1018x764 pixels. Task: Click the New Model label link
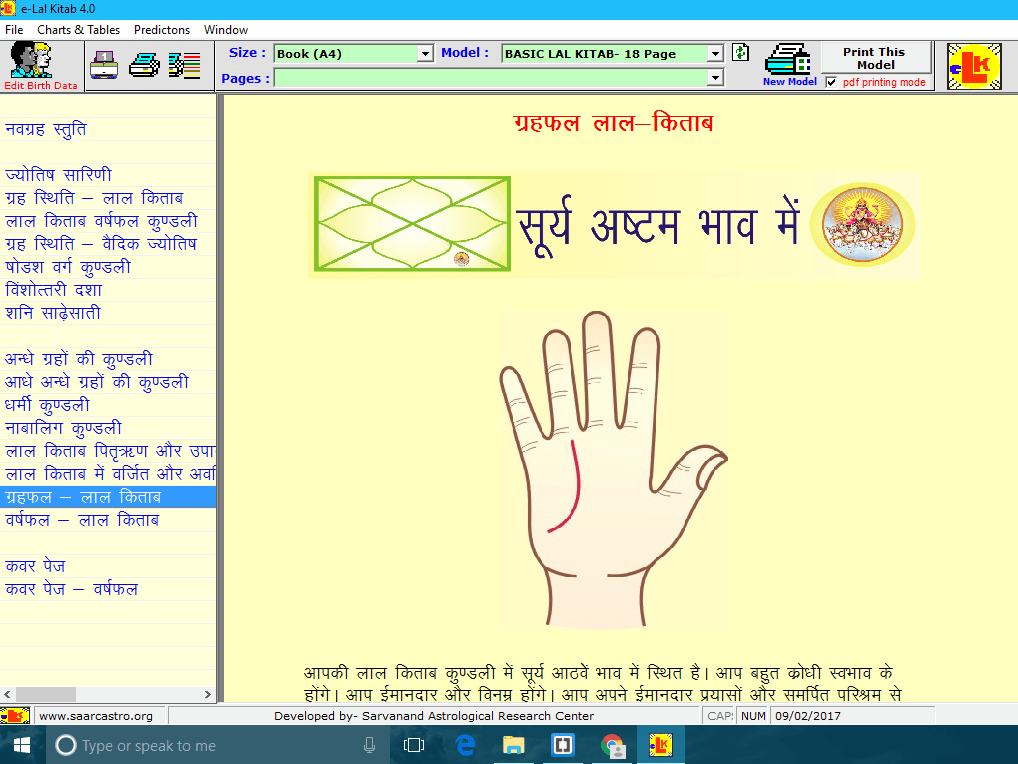tap(789, 82)
